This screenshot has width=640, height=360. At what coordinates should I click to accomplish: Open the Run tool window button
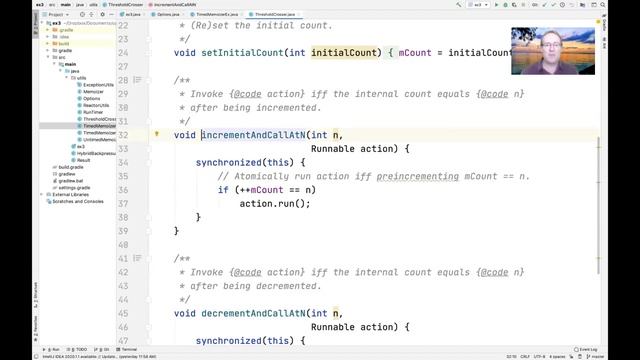tap(51, 350)
